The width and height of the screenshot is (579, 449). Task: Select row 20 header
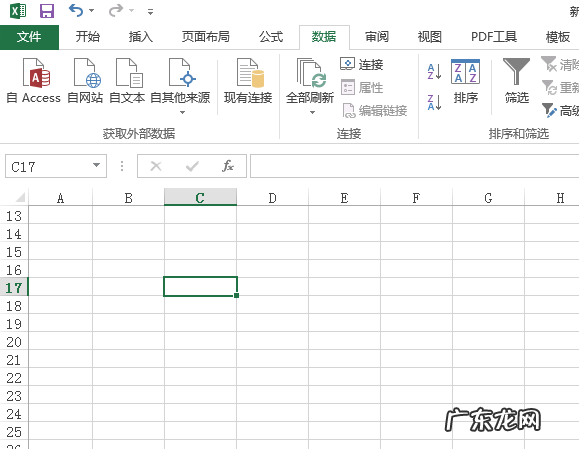point(14,341)
